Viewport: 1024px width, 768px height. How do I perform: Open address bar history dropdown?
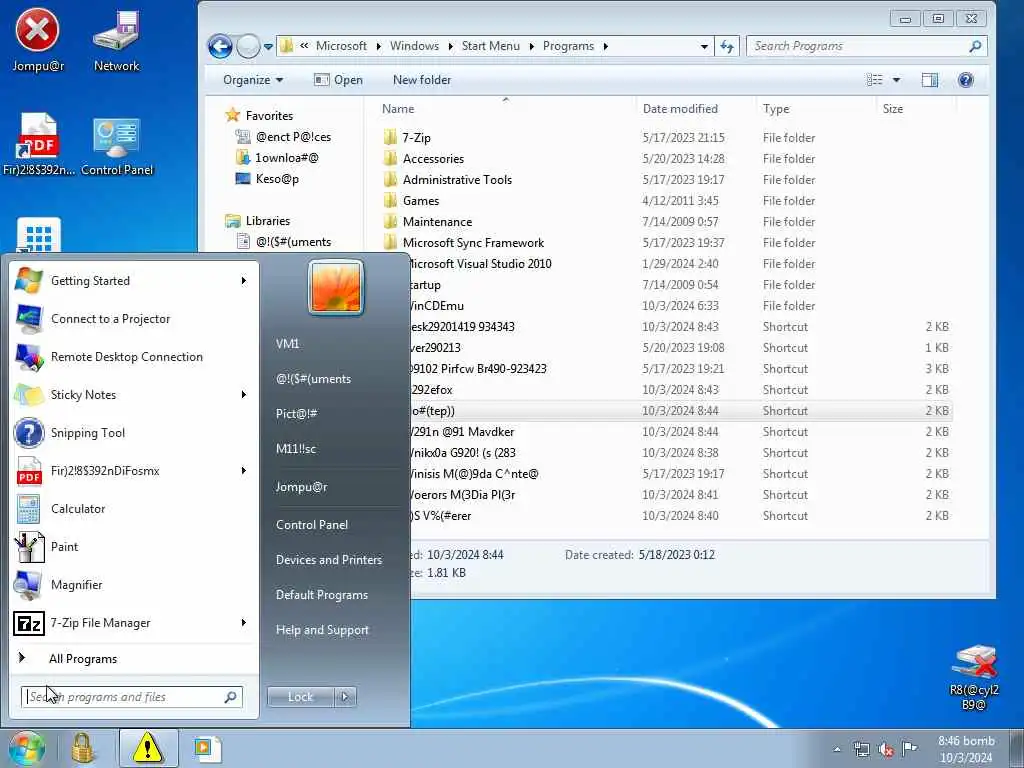click(704, 46)
